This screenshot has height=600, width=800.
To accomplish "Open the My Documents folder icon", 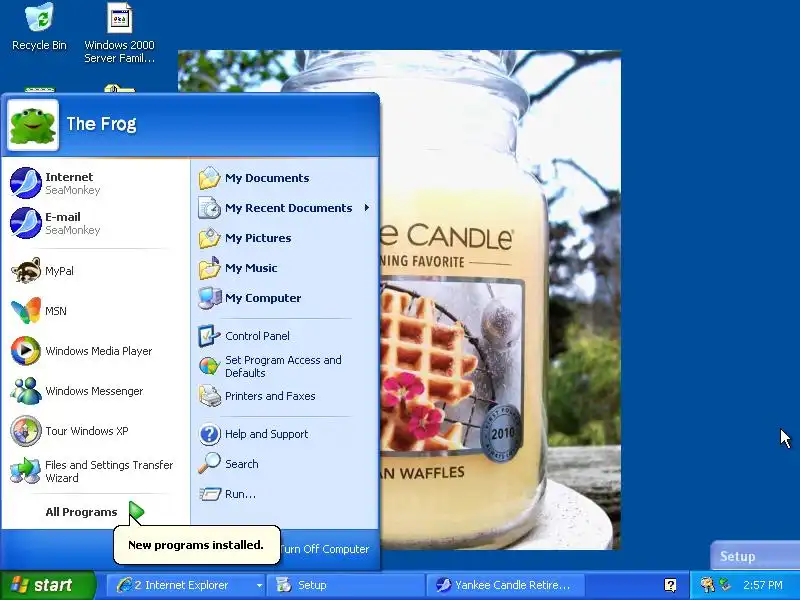I will (x=209, y=178).
